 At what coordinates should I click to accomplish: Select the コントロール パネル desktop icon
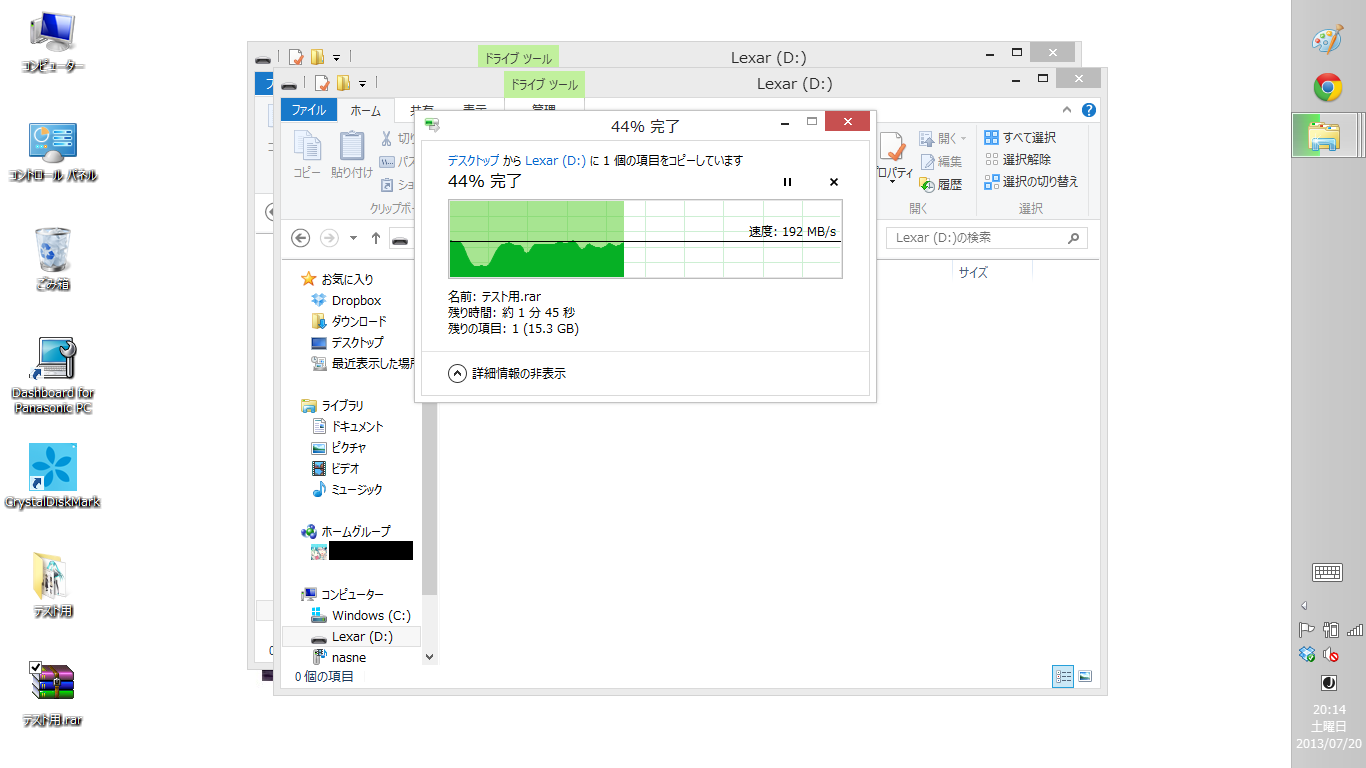[53, 151]
